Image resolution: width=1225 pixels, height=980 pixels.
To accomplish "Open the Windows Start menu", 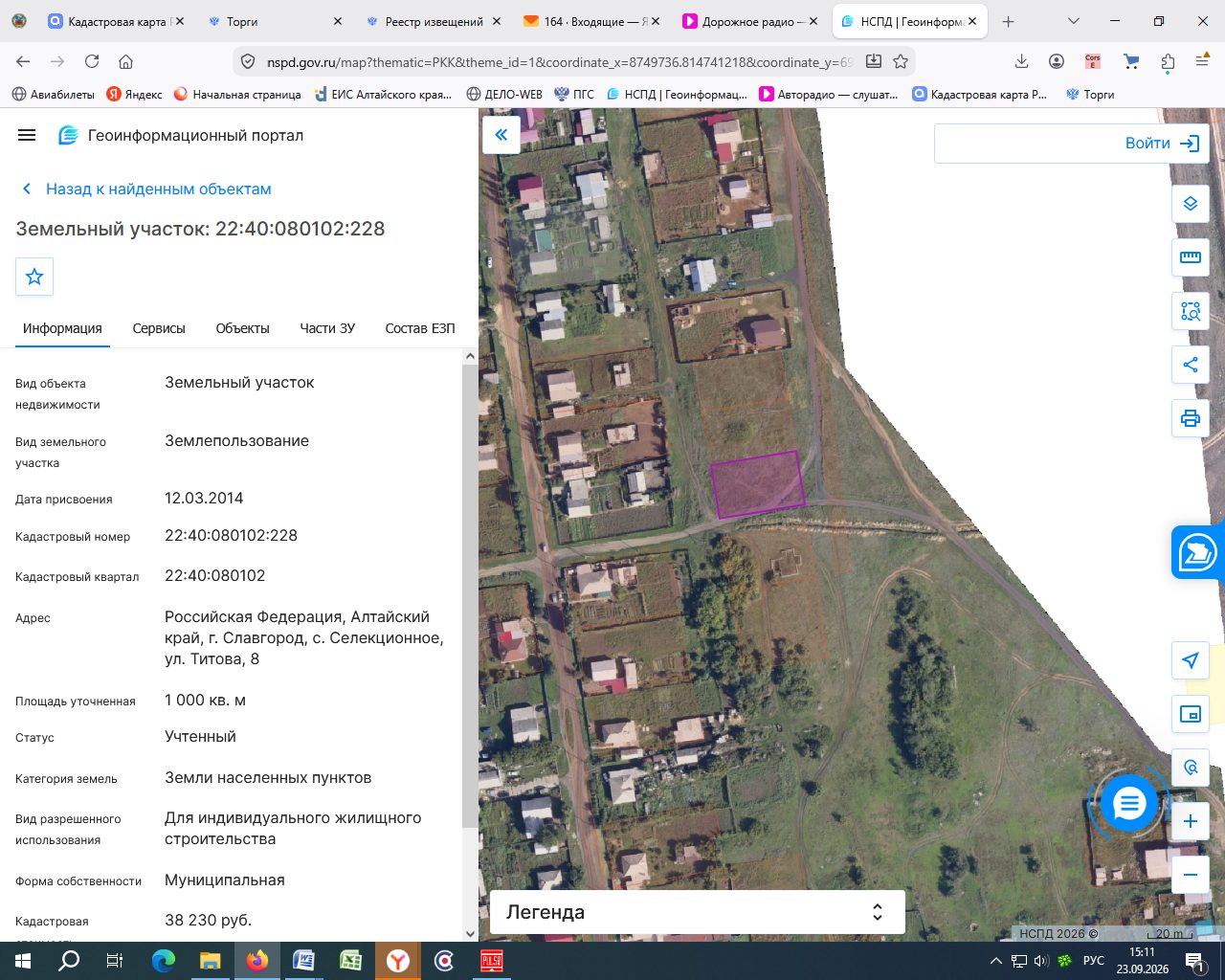I will tap(23, 961).
